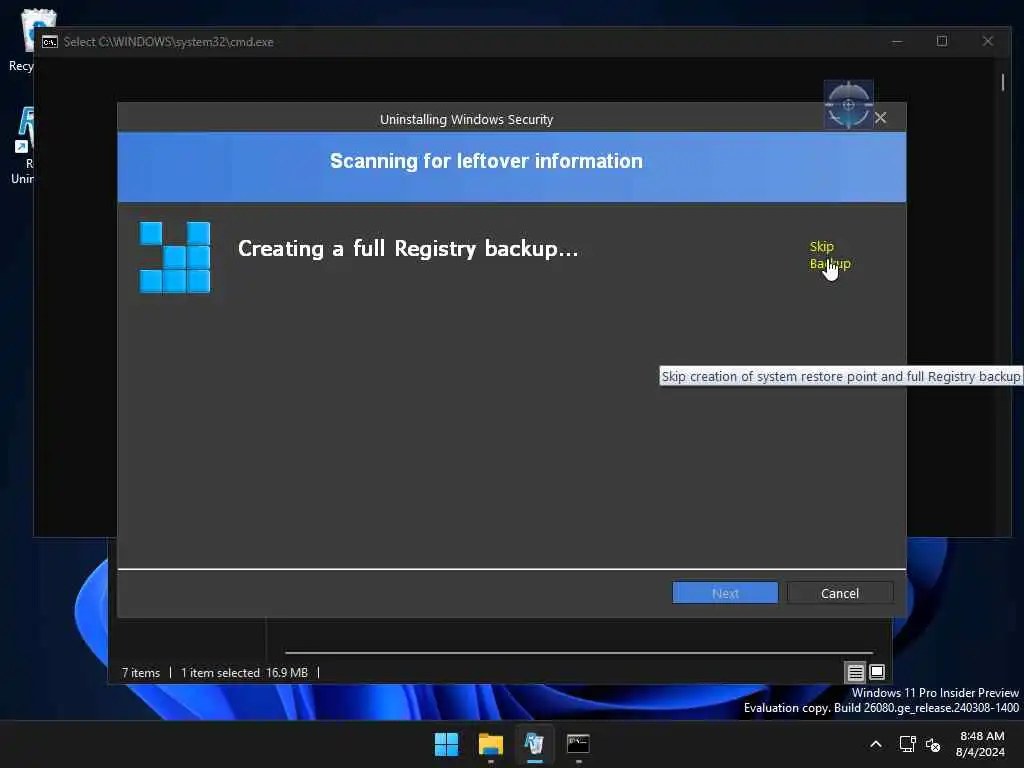Click the '7 items' status text

[x=141, y=673]
